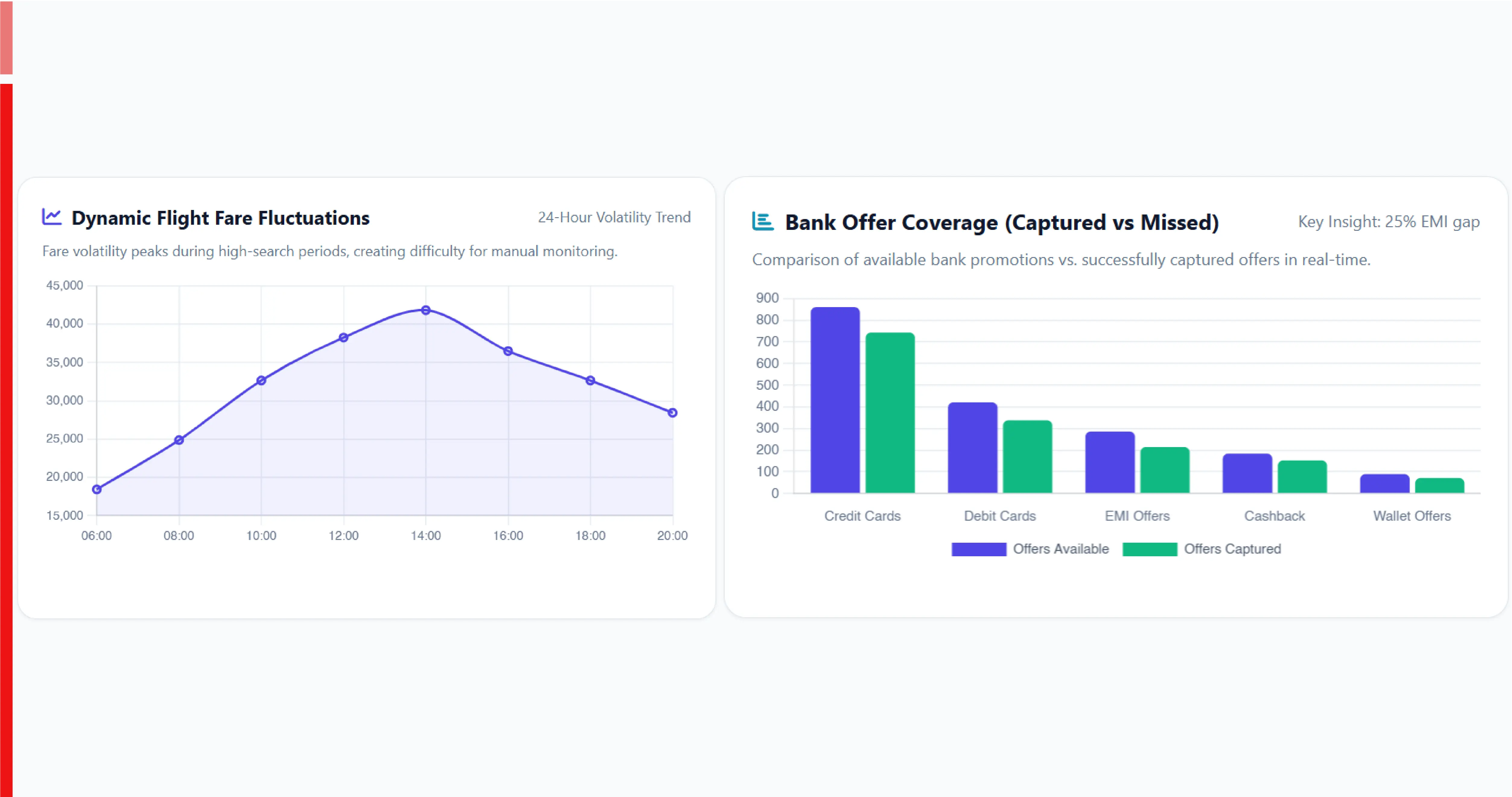Click the 500 y-axis value on bar chart

pyautogui.click(x=767, y=385)
